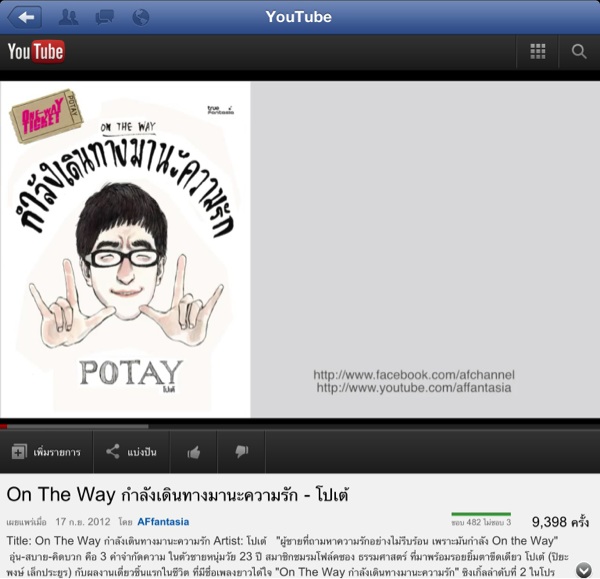
Task: Dislike the video with thumbs down
Action: 241,452
